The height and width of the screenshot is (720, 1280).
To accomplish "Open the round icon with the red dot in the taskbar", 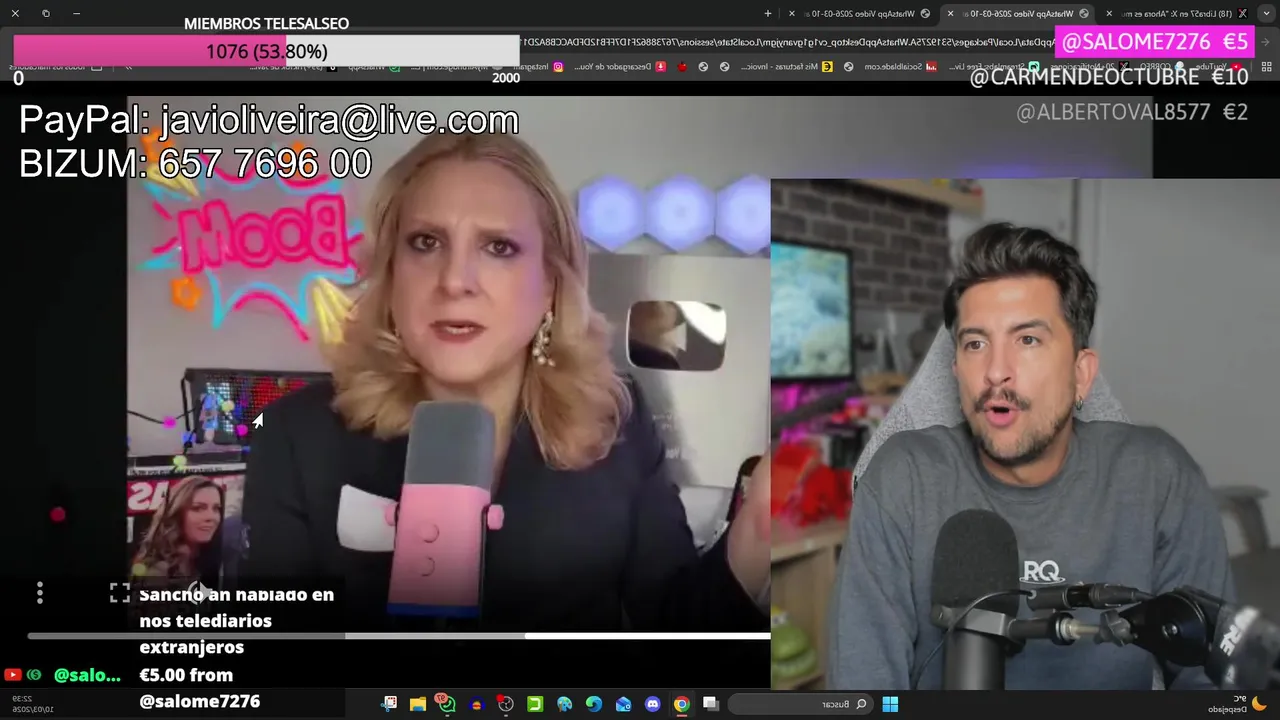I will (x=506, y=704).
